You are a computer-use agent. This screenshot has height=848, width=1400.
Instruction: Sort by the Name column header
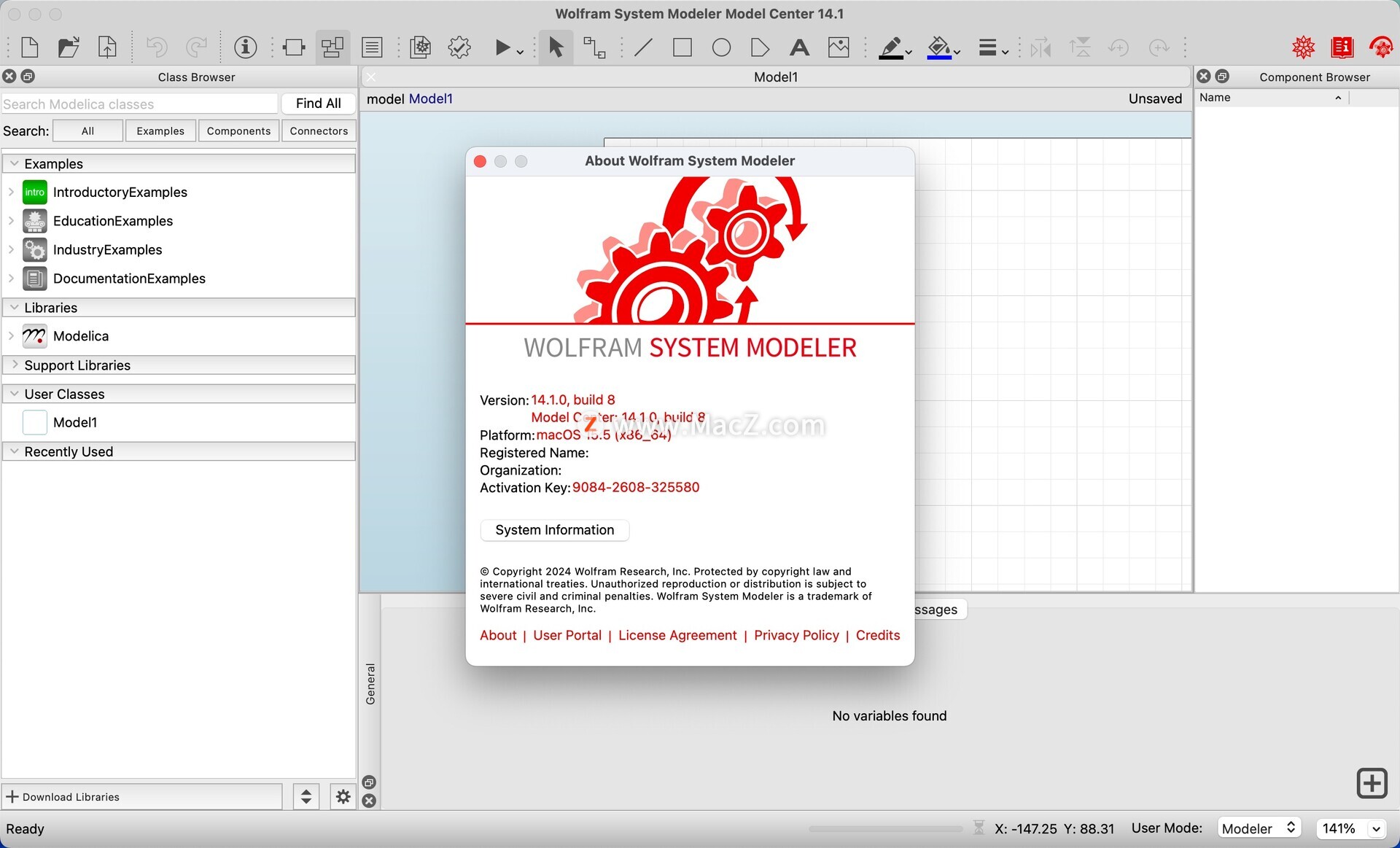pyautogui.click(x=1271, y=98)
